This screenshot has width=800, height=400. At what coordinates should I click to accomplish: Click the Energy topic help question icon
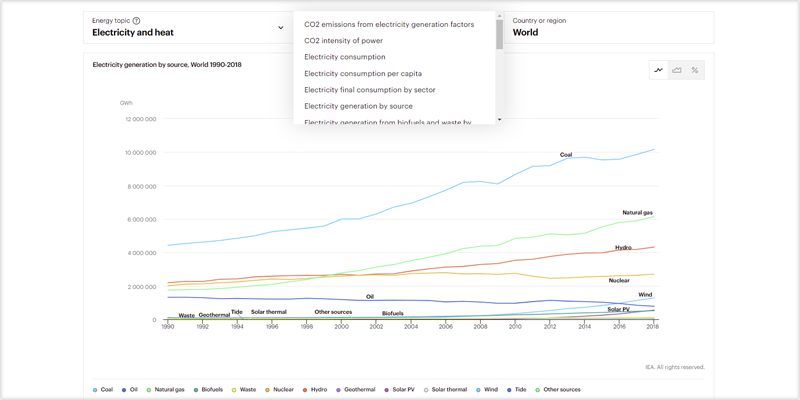(136, 21)
